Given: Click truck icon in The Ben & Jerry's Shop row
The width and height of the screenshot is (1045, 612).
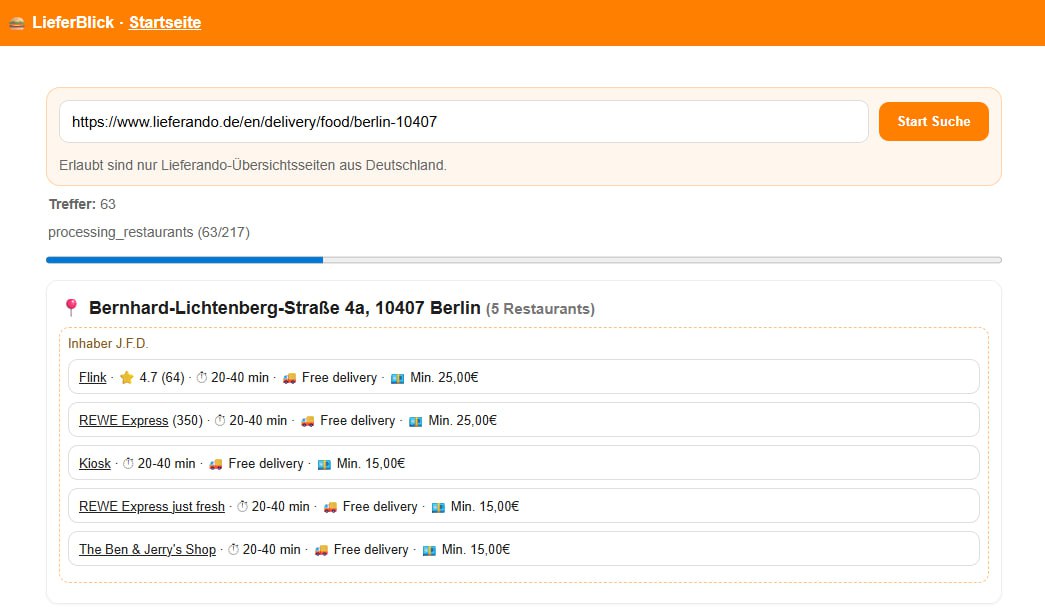Looking at the screenshot, I should [322, 550].
